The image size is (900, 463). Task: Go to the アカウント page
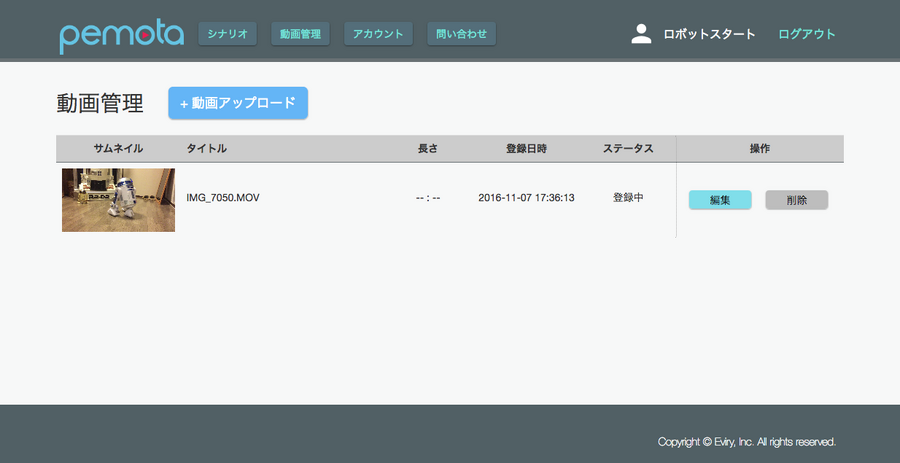point(378,34)
